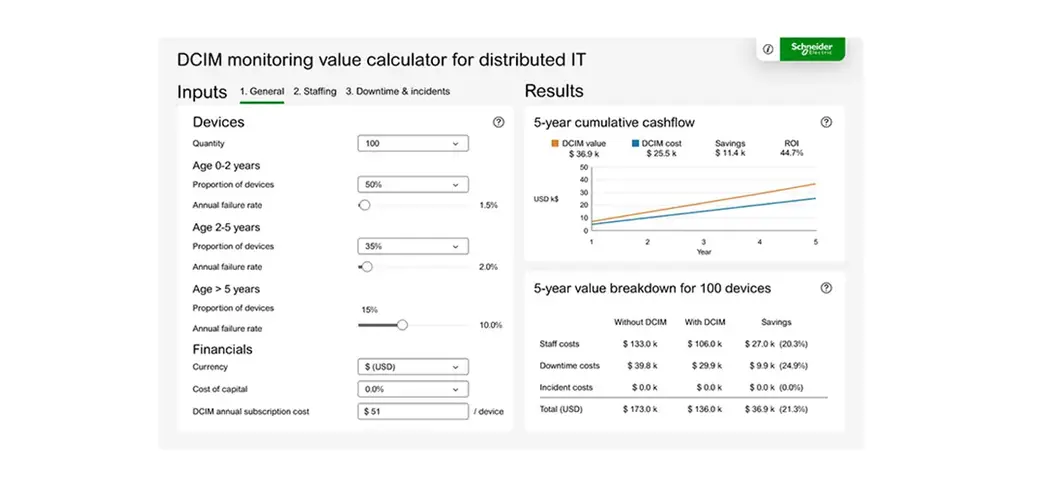Click Downtime savings $ 9.9 k (24.9%)
This screenshot has height=486, width=1038.
[778, 365]
